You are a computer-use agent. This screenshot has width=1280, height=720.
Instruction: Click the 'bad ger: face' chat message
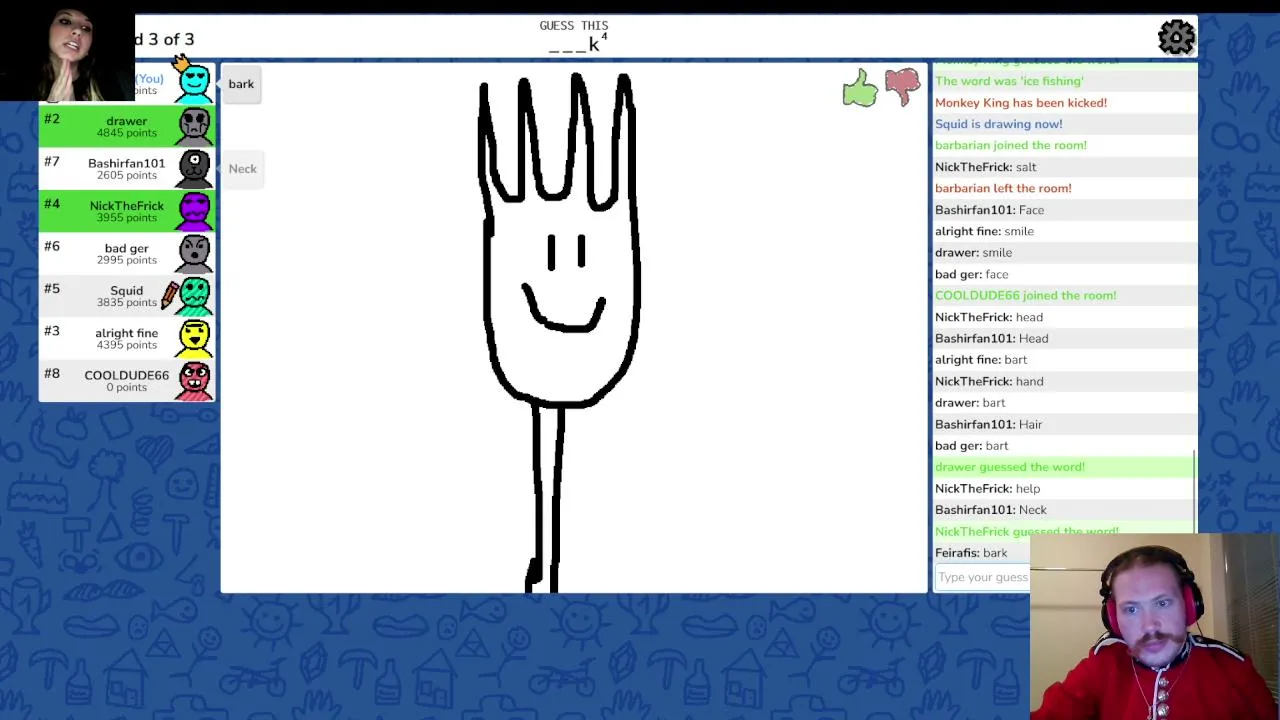click(x=972, y=274)
